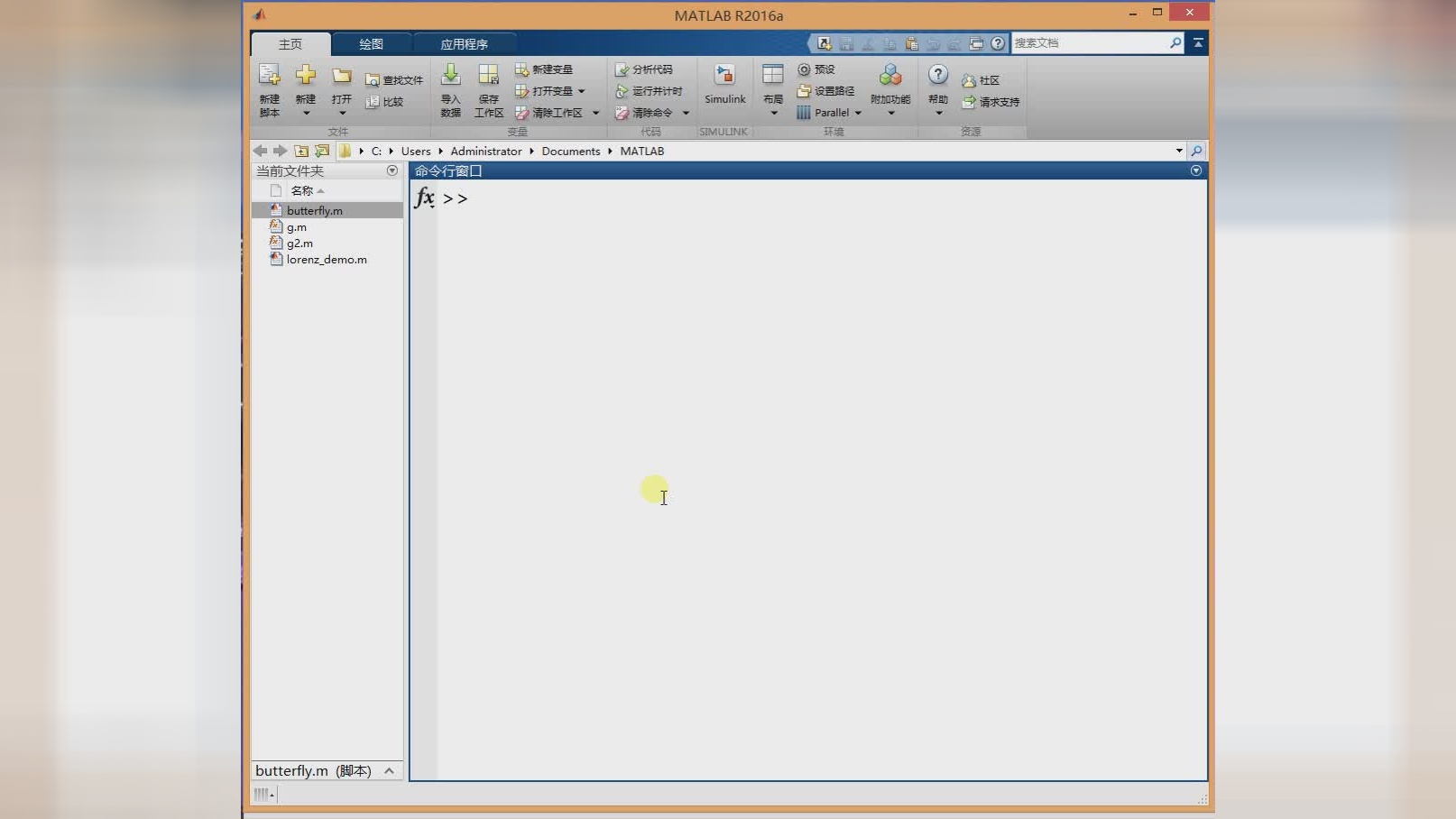Click Clear Workspace (清除工作区)
This screenshot has width=1456, height=819.
(x=548, y=113)
